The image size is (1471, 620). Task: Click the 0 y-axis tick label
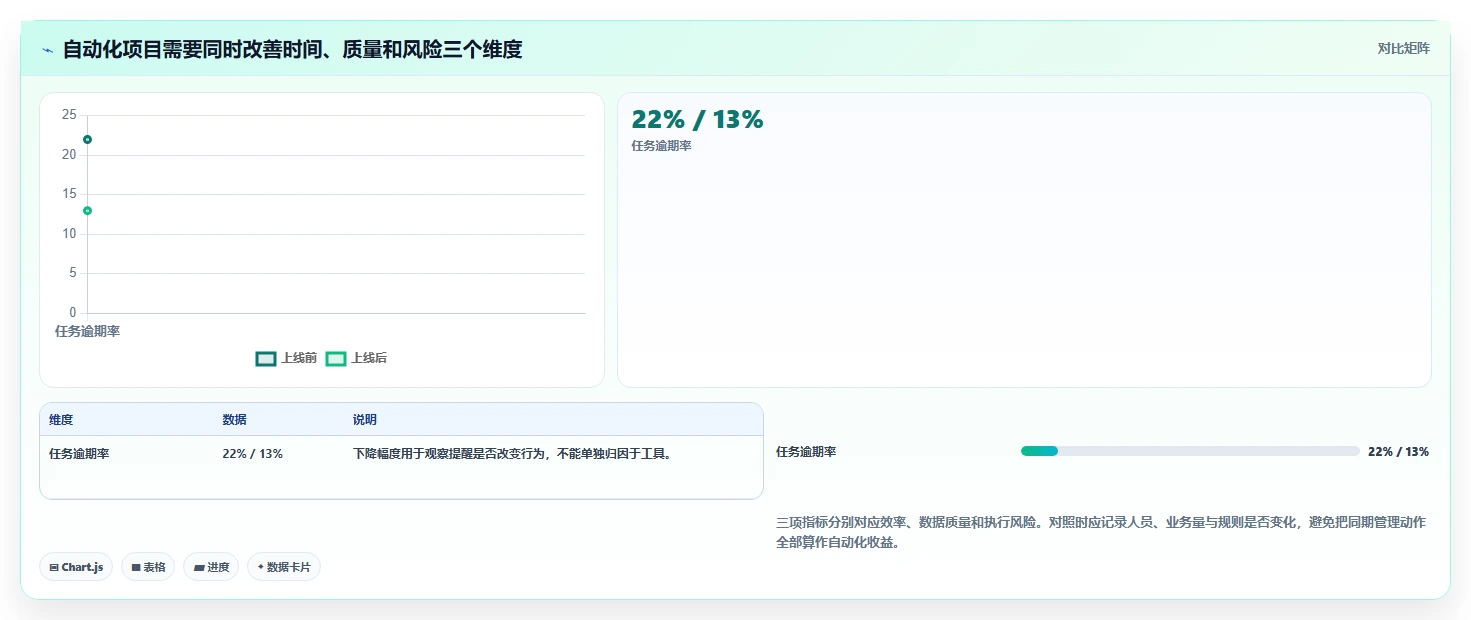(x=73, y=313)
